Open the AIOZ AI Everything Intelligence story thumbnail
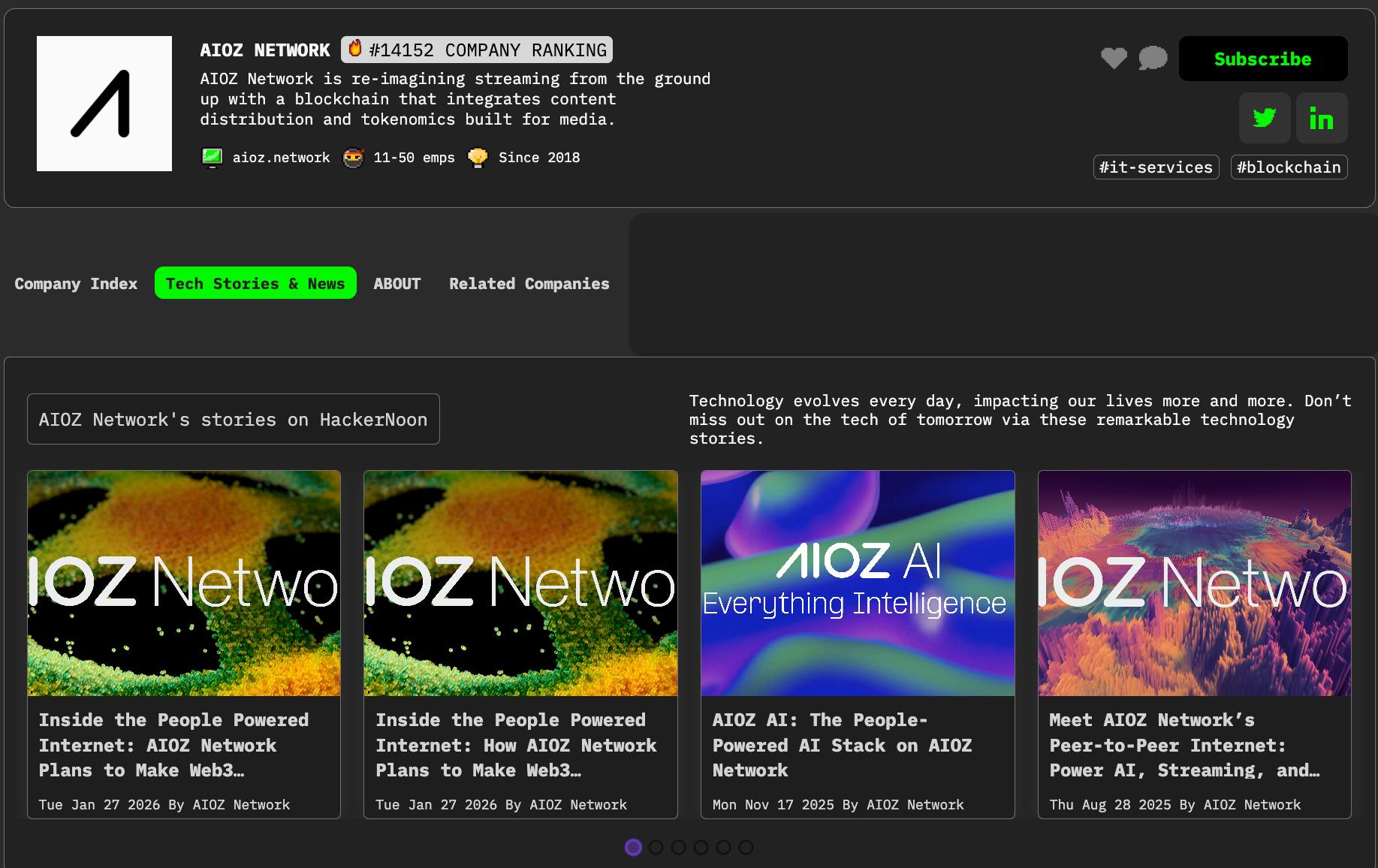 [x=858, y=583]
